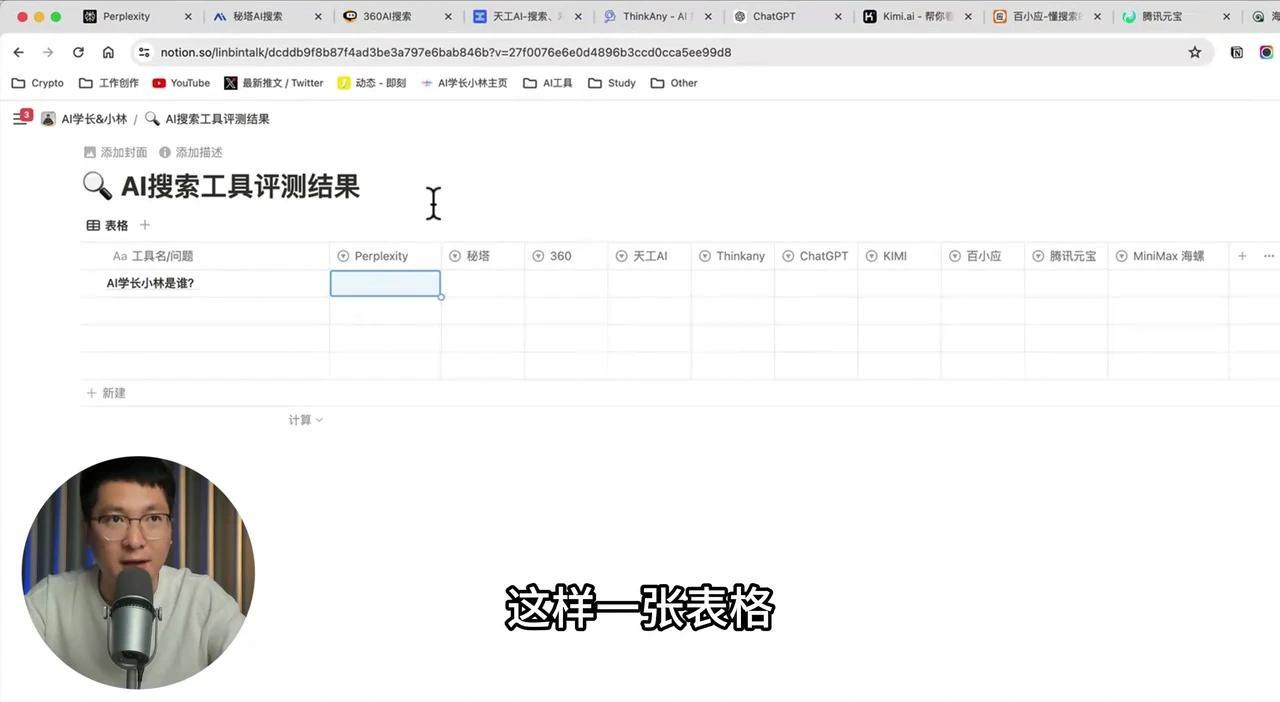Image resolution: width=1280 pixels, height=702 pixels.
Task: Open the MiniMax 海螺 column header menu
Action: pyautogui.click(x=1168, y=256)
